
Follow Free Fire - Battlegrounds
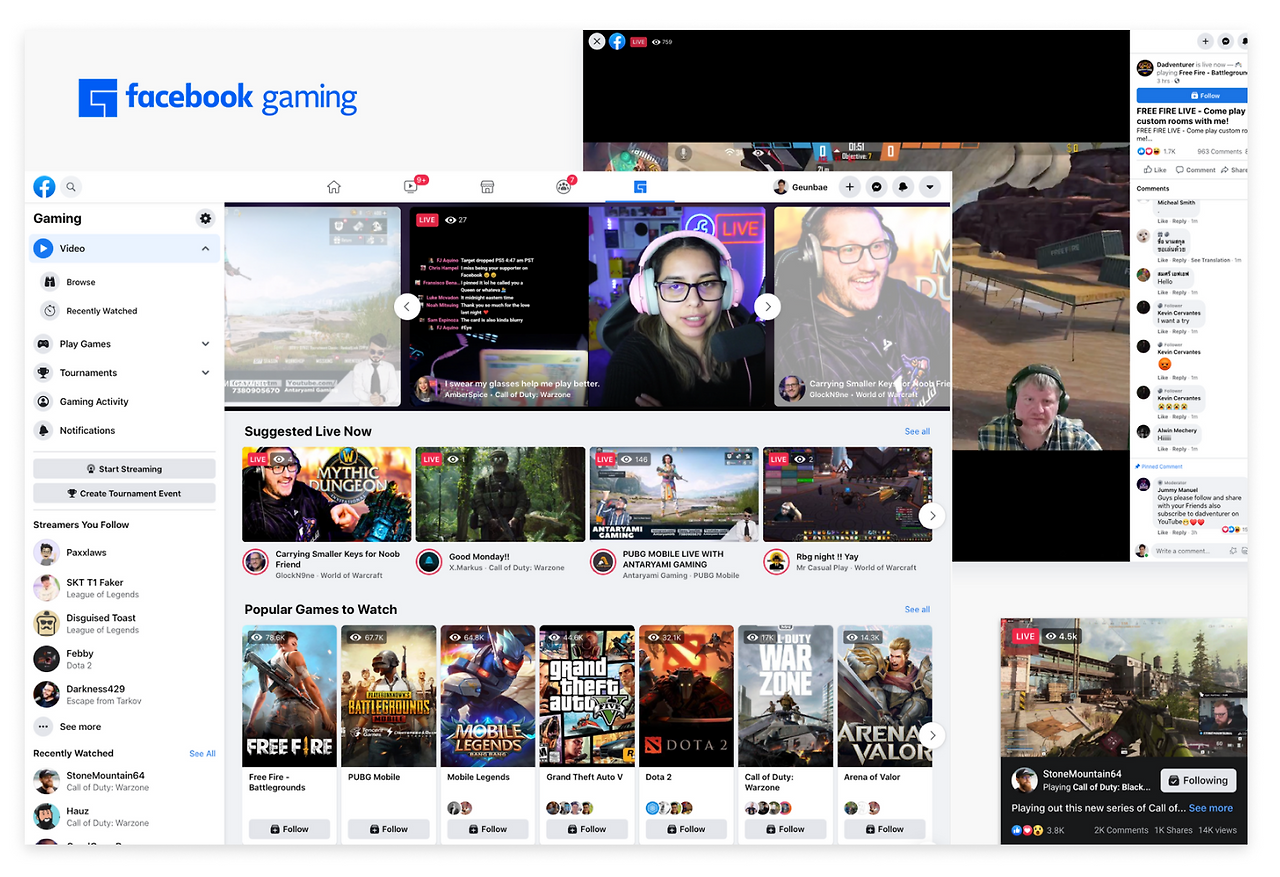pyautogui.click(x=290, y=829)
